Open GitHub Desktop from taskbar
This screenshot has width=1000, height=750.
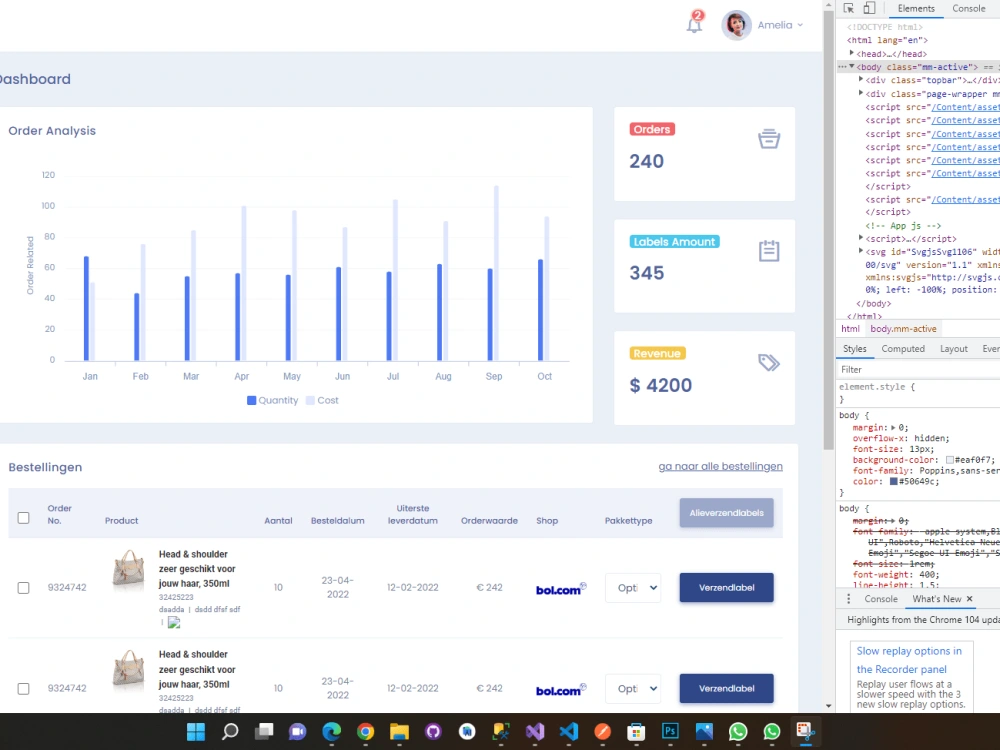(x=433, y=732)
